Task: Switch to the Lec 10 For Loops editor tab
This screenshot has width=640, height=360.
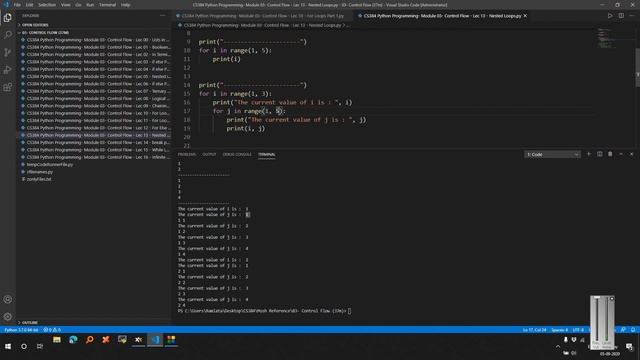Action: point(263,16)
